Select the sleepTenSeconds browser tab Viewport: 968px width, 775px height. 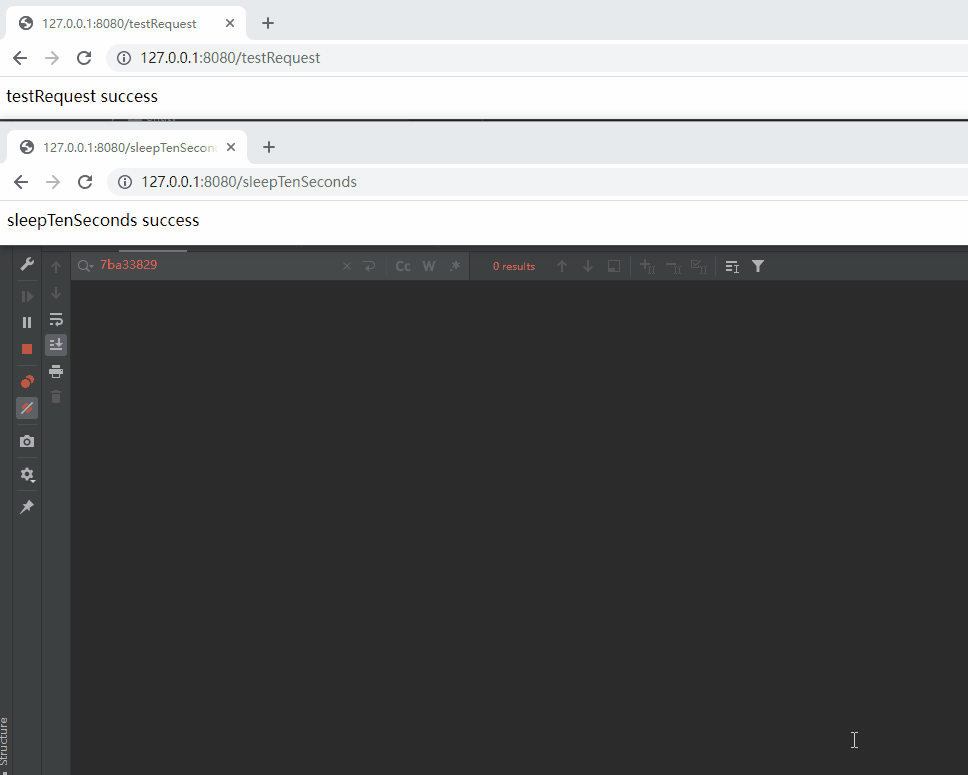point(127,148)
